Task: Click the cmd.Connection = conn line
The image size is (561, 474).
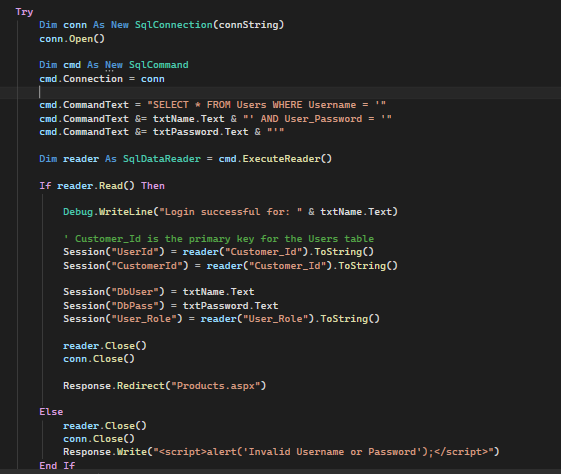Action: click(102, 79)
